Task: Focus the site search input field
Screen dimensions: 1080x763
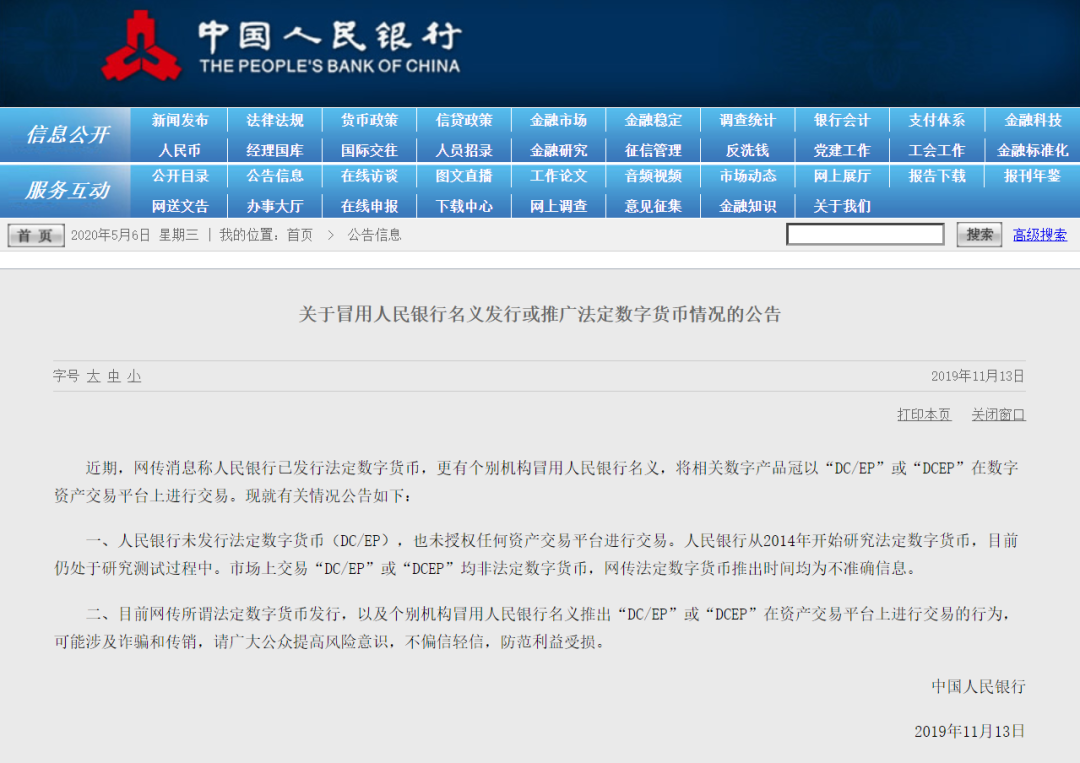Action: [x=865, y=235]
